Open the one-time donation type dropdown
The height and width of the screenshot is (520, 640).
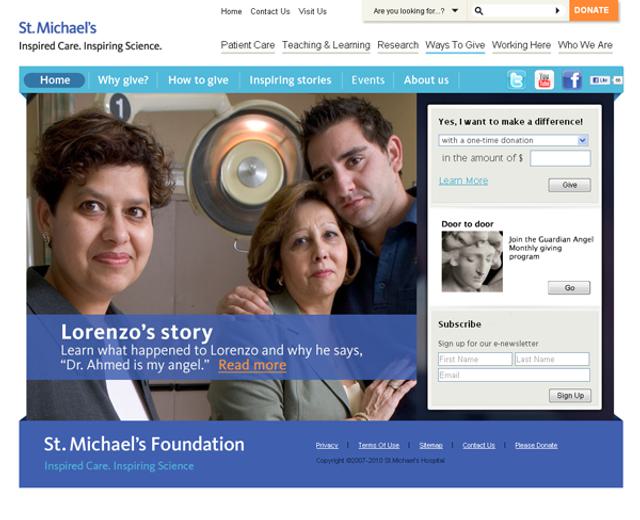click(x=513, y=140)
